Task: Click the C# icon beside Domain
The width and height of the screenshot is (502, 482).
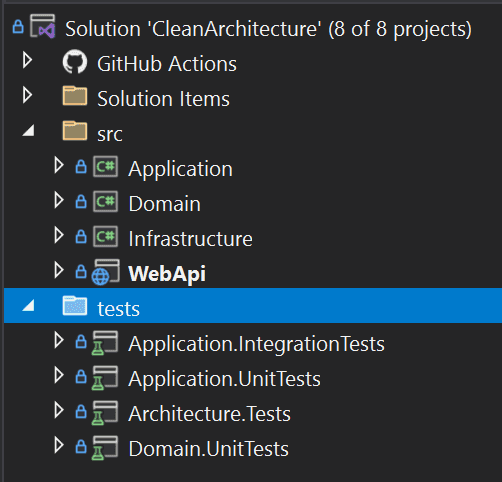Action: (x=105, y=202)
